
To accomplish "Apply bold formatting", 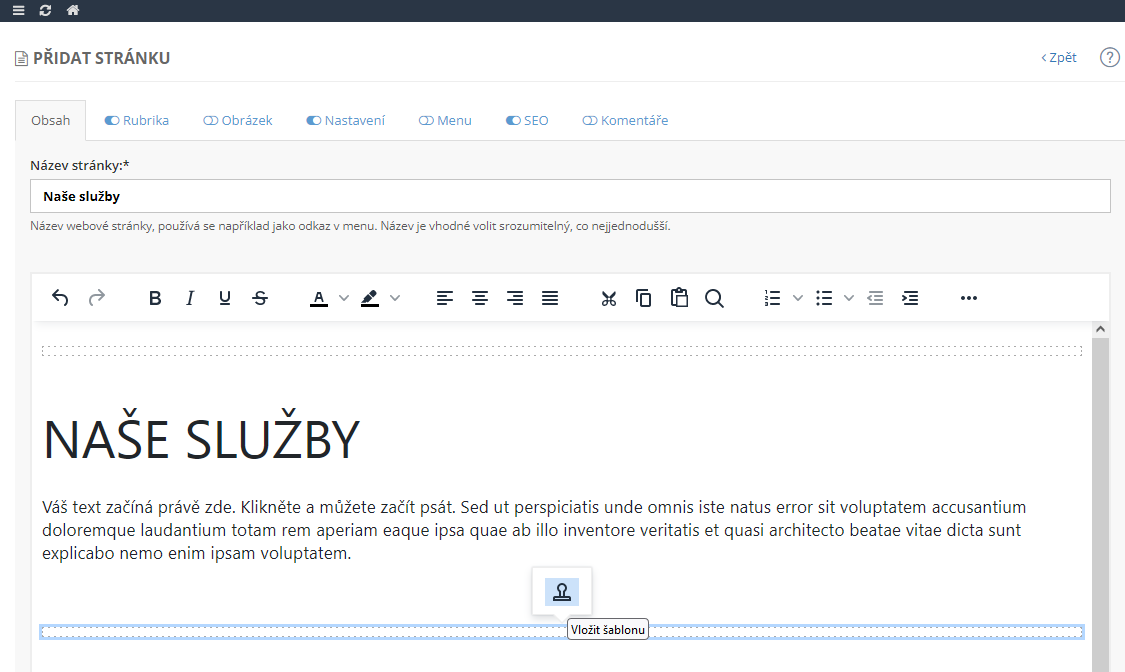I will click(x=155, y=298).
